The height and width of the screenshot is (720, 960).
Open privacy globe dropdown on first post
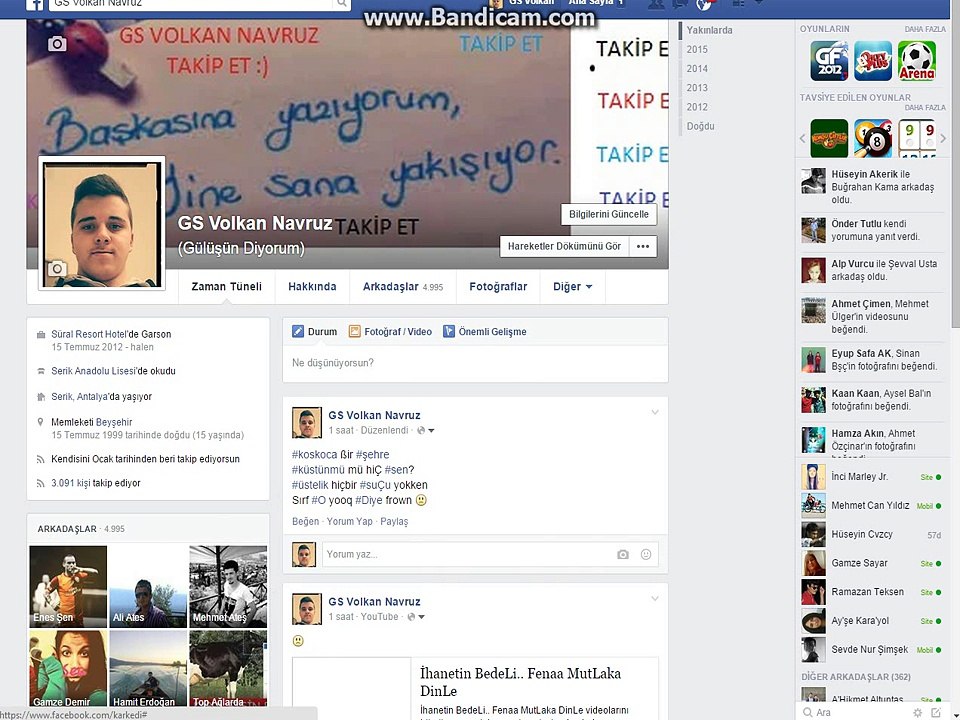point(426,430)
